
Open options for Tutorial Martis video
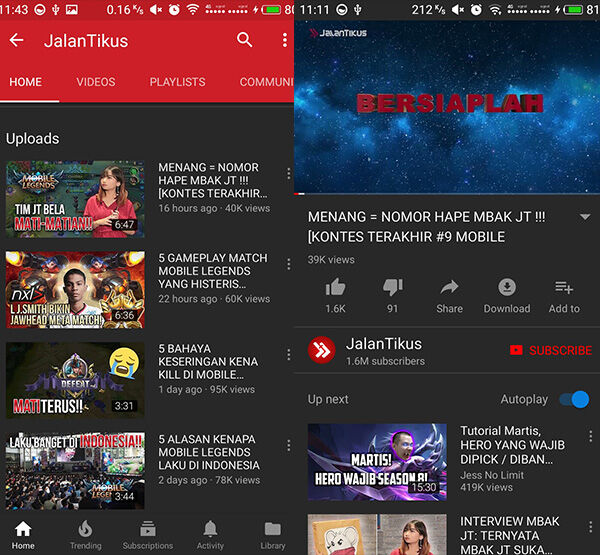590,436
